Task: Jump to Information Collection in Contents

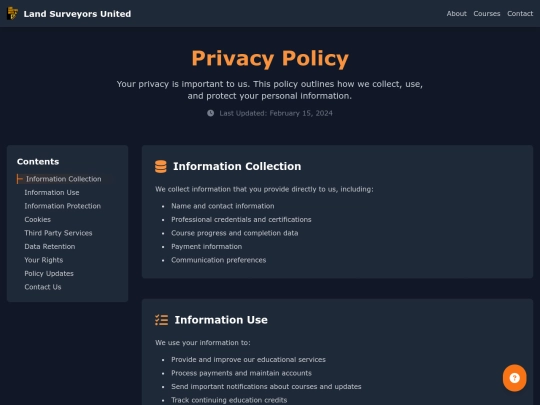Action: [64, 179]
